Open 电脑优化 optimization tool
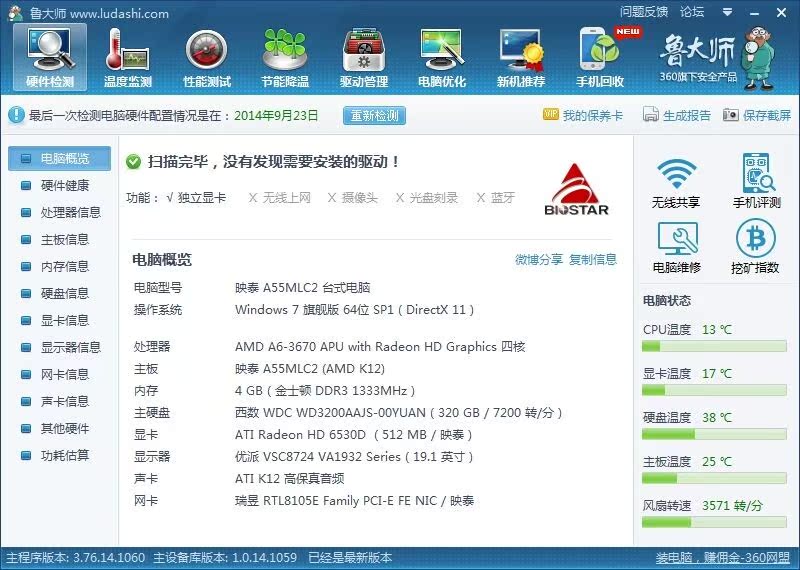Viewport: 800px width, 570px height. (x=442, y=57)
